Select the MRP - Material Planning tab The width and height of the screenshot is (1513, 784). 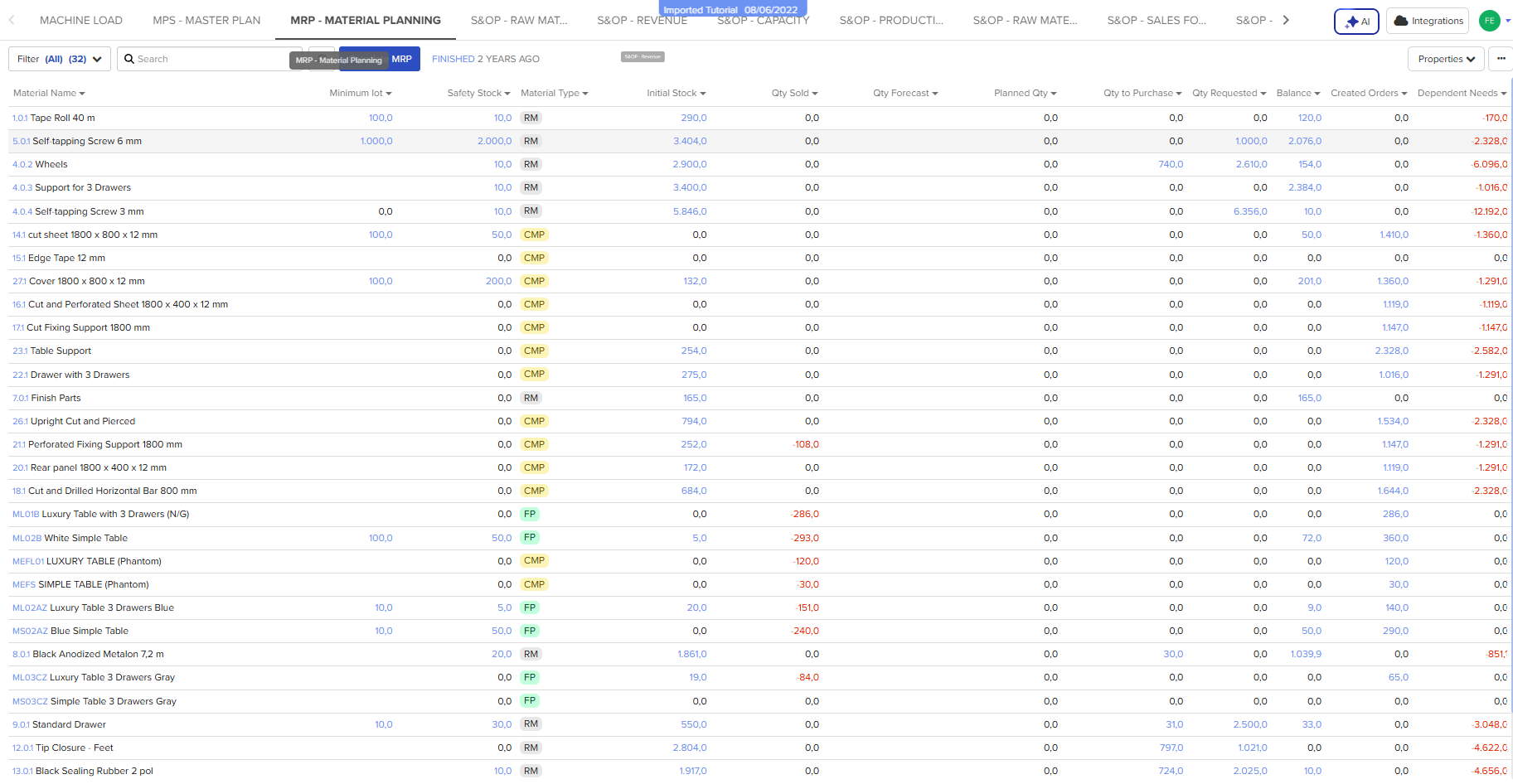pyautogui.click(x=365, y=20)
